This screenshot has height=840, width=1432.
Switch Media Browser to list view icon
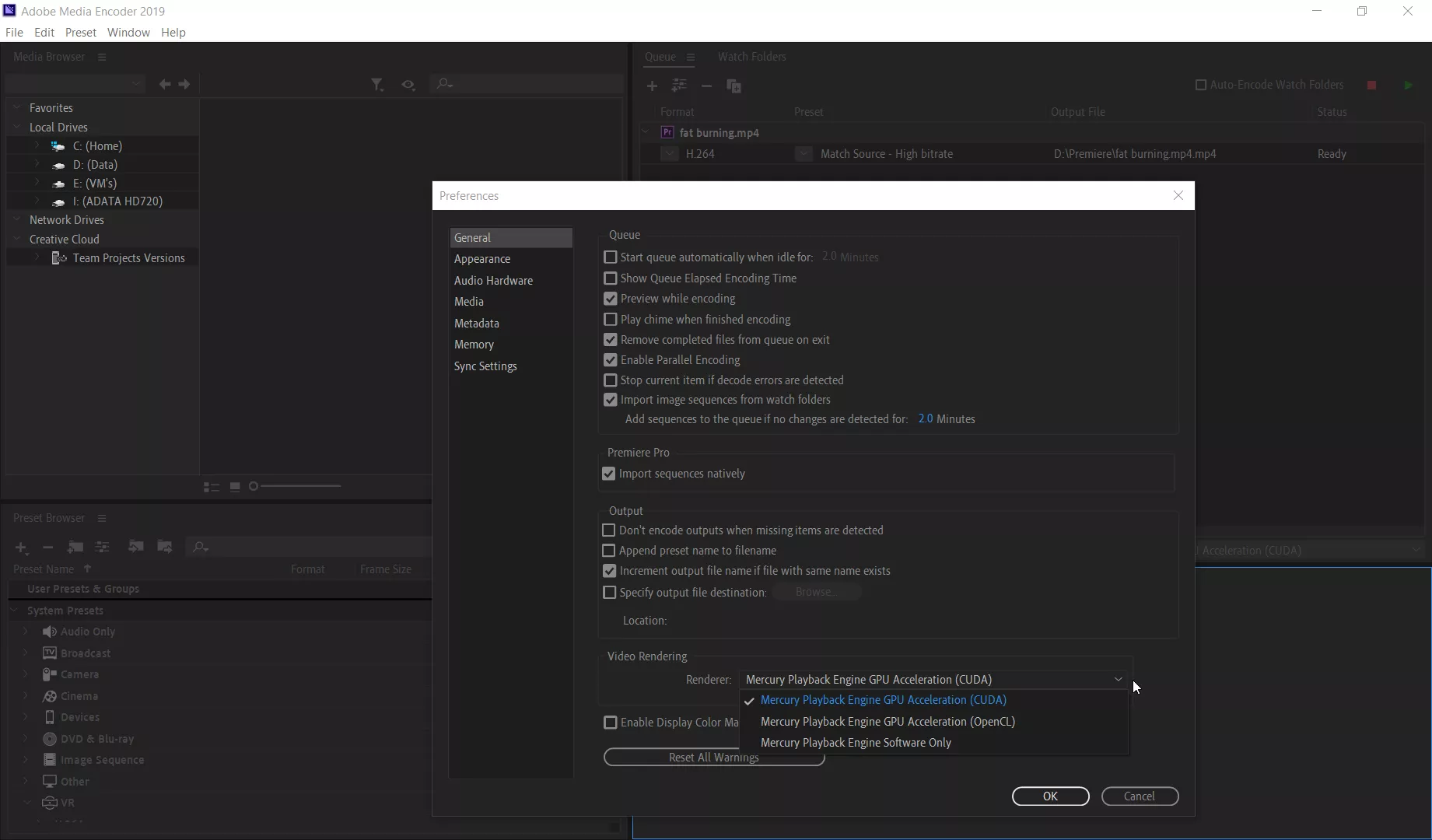(211, 487)
